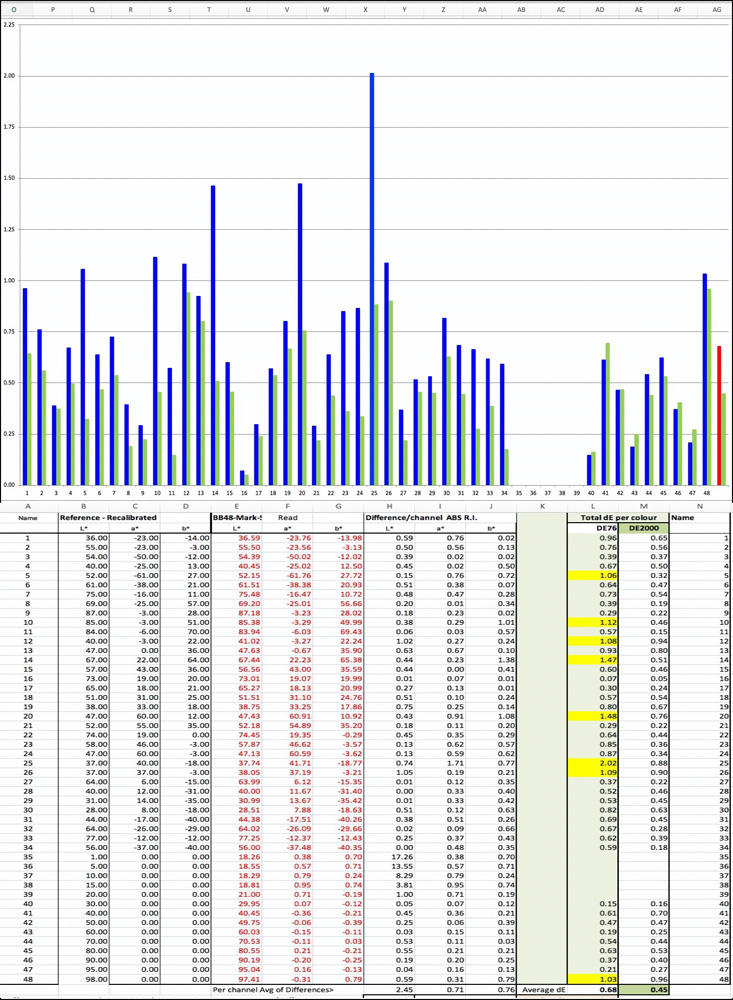Select the DE76 header cell
This screenshot has width=733, height=1000.
(604, 527)
